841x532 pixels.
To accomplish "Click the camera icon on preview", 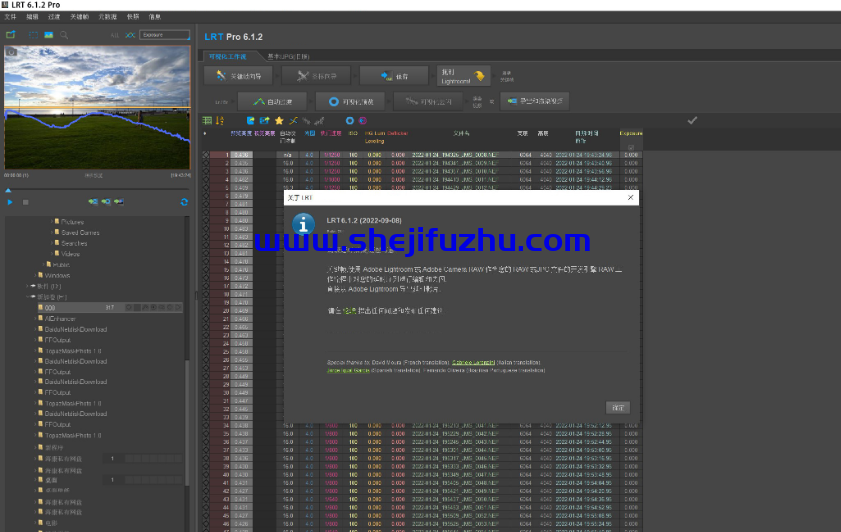I will [x=11, y=52].
